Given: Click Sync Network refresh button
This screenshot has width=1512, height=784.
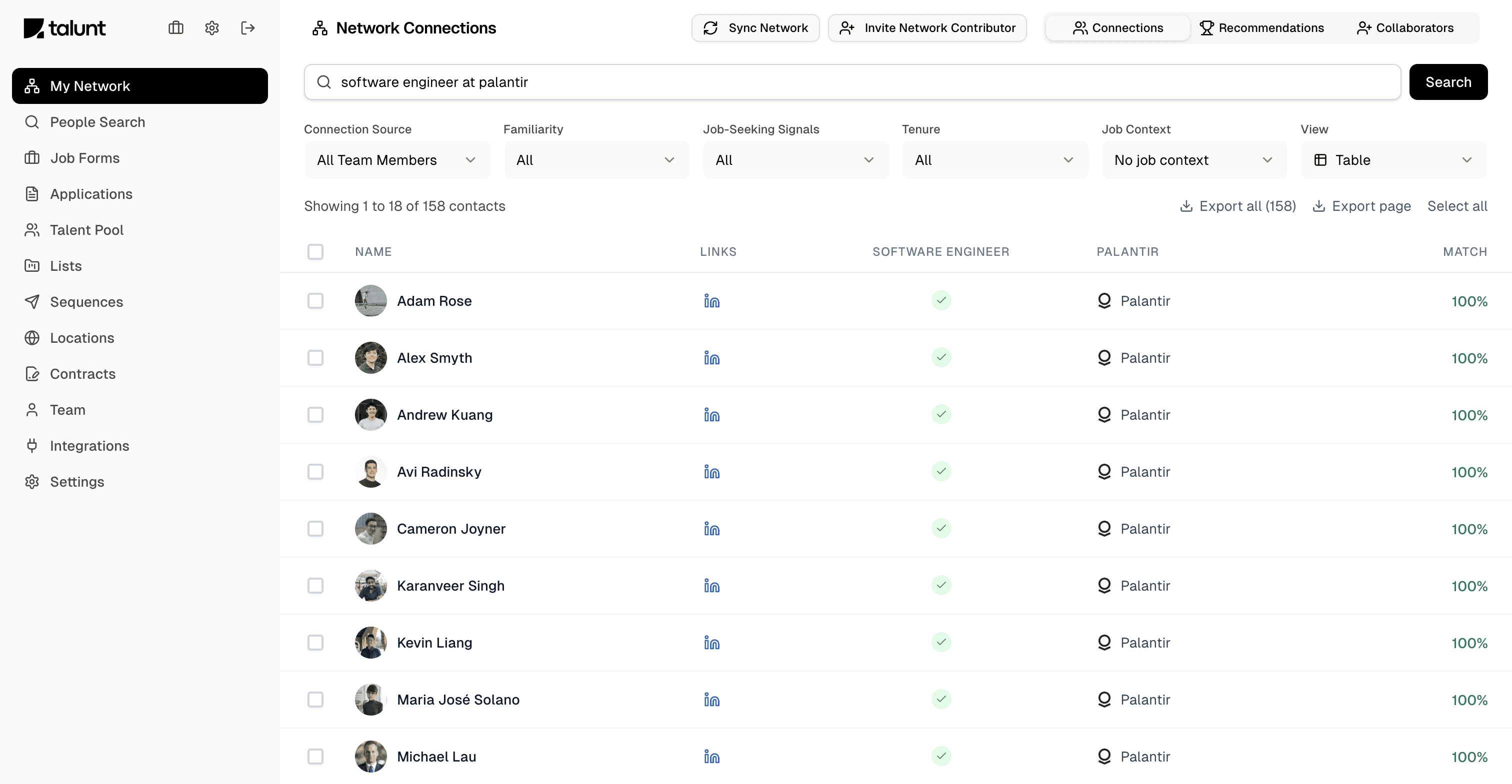Looking at the screenshot, I should (755, 27).
